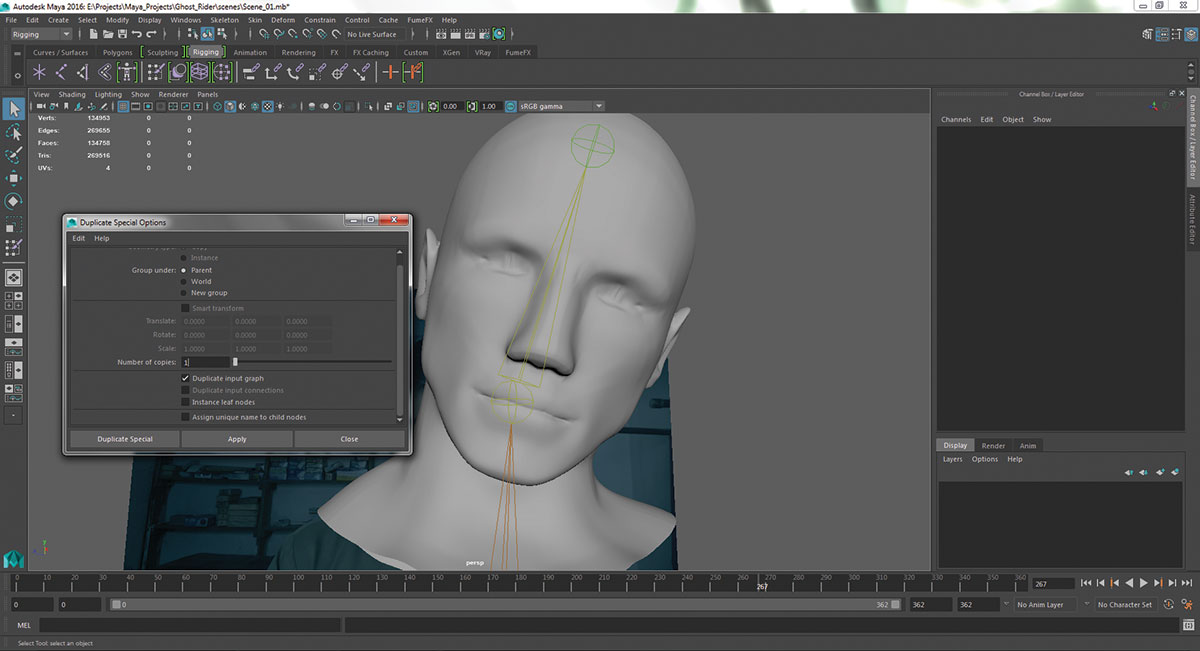The width and height of the screenshot is (1200, 651).
Task: Select the Move tool in toolbox
Action: tap(14, 178)
